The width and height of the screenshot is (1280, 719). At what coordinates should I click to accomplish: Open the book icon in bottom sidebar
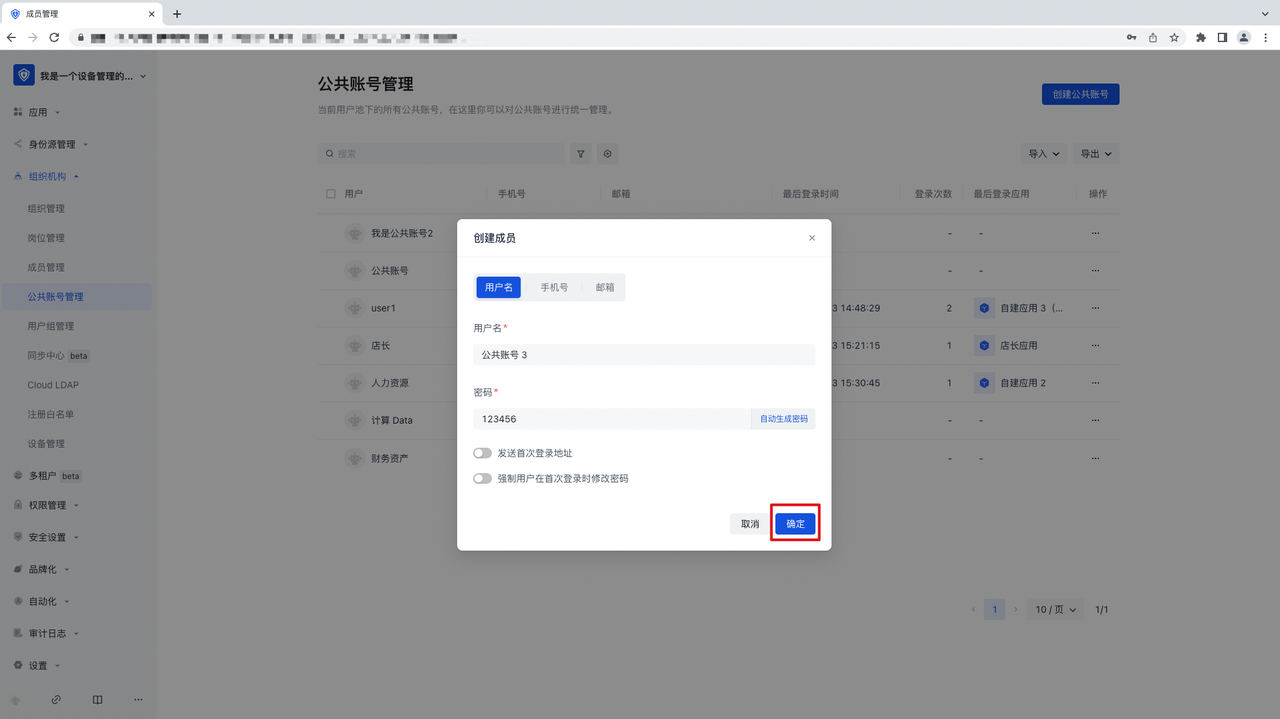coord(97,700)
